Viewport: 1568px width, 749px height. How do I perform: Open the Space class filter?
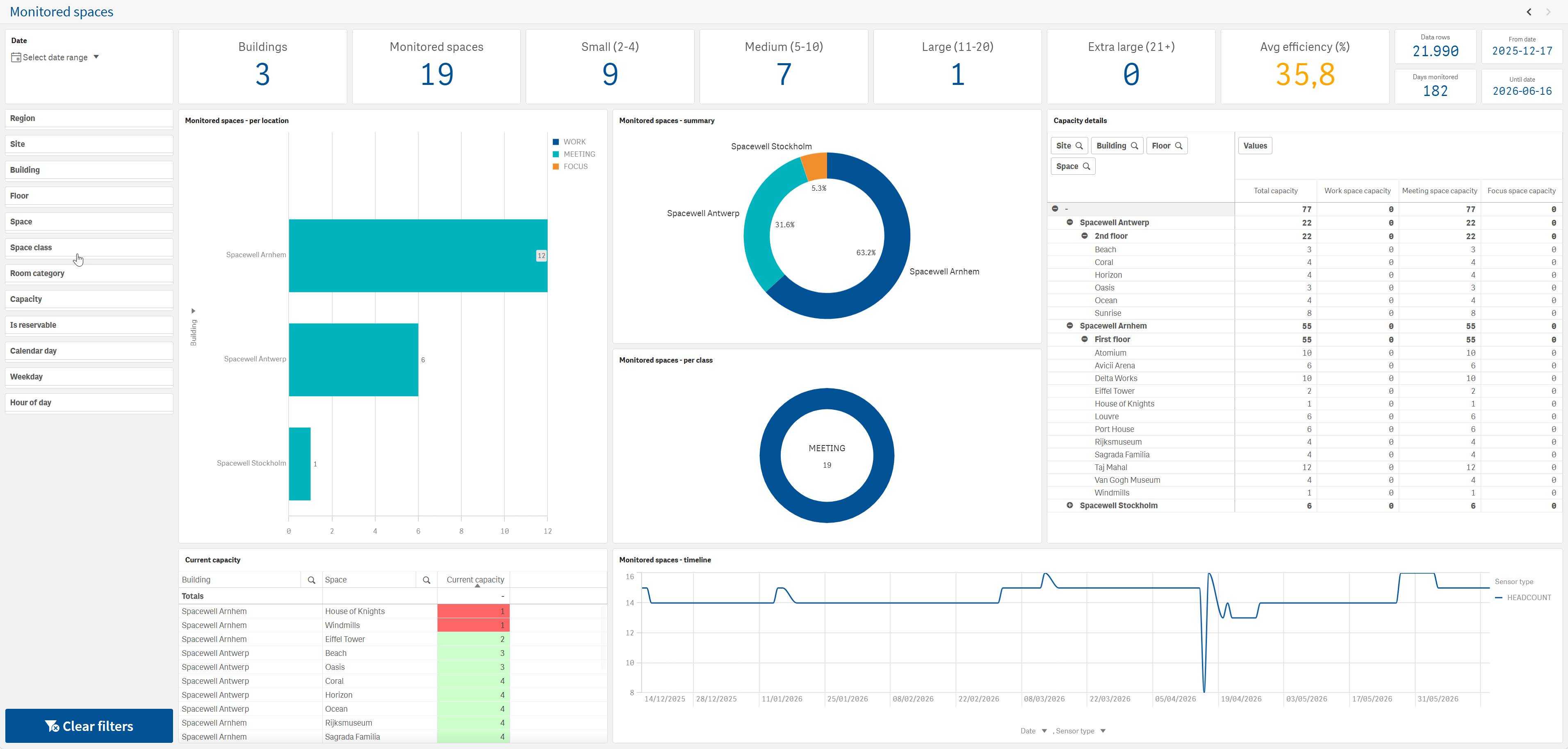coord(89,248)
